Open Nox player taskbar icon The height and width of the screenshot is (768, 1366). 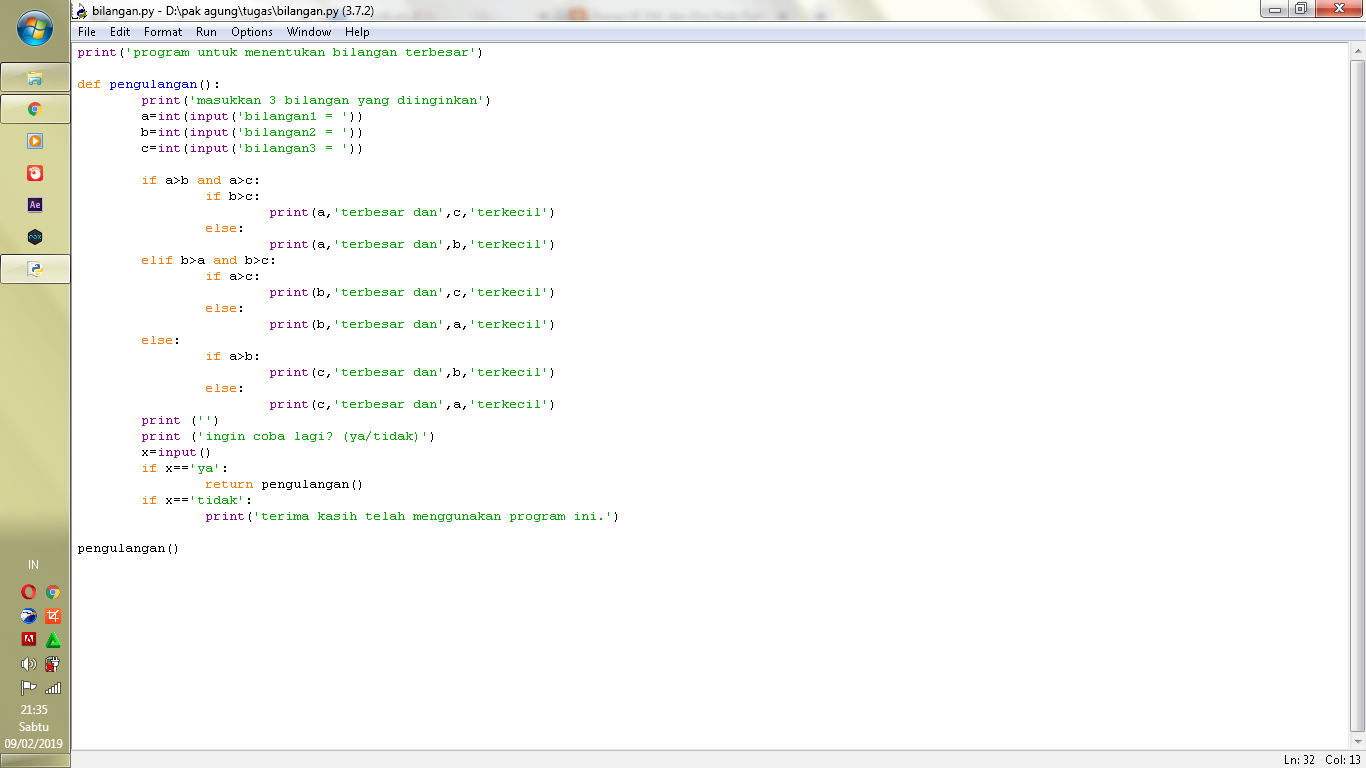coord(35,237)
